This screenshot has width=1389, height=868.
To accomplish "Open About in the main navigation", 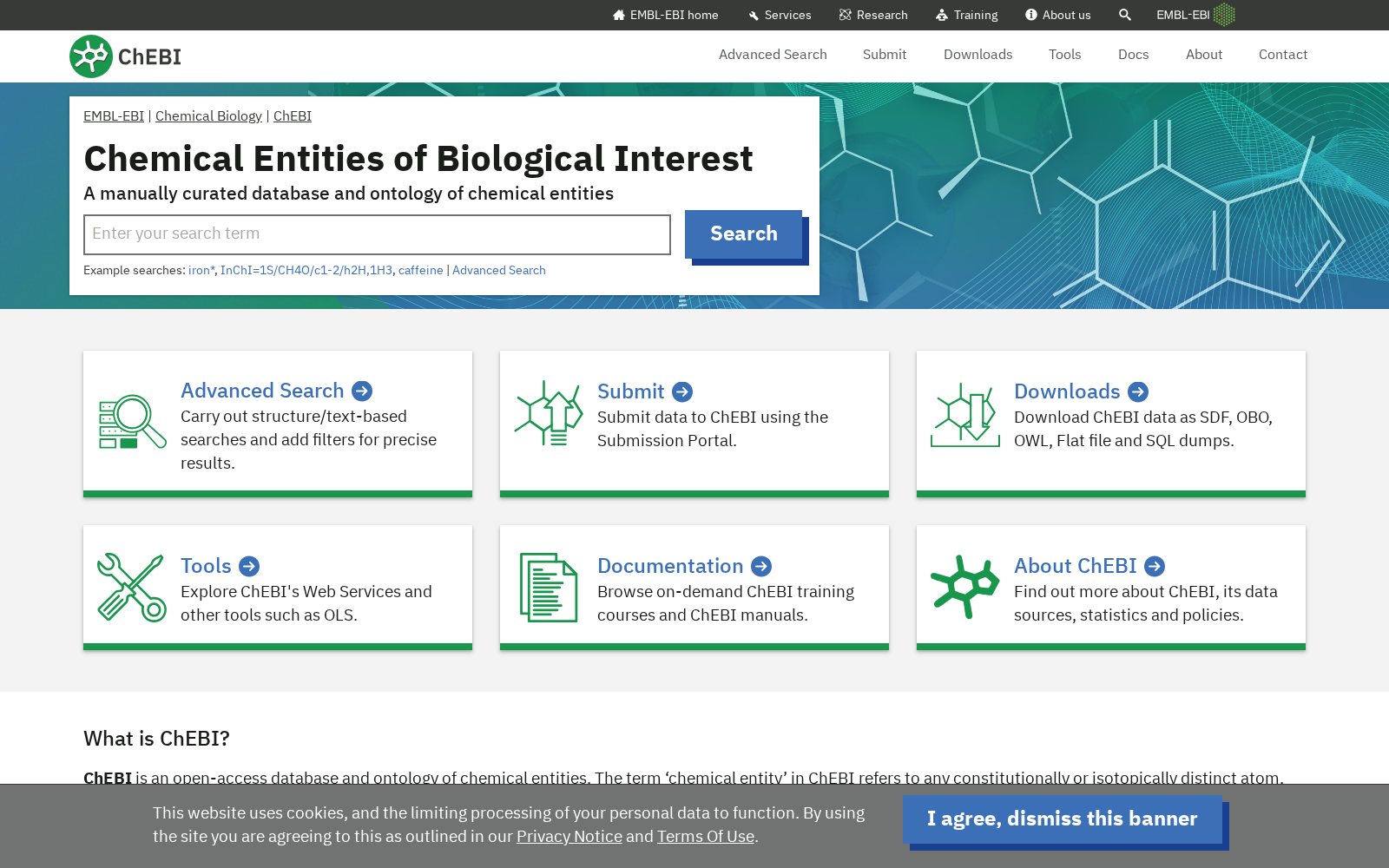I will [x=1204, y=55].
